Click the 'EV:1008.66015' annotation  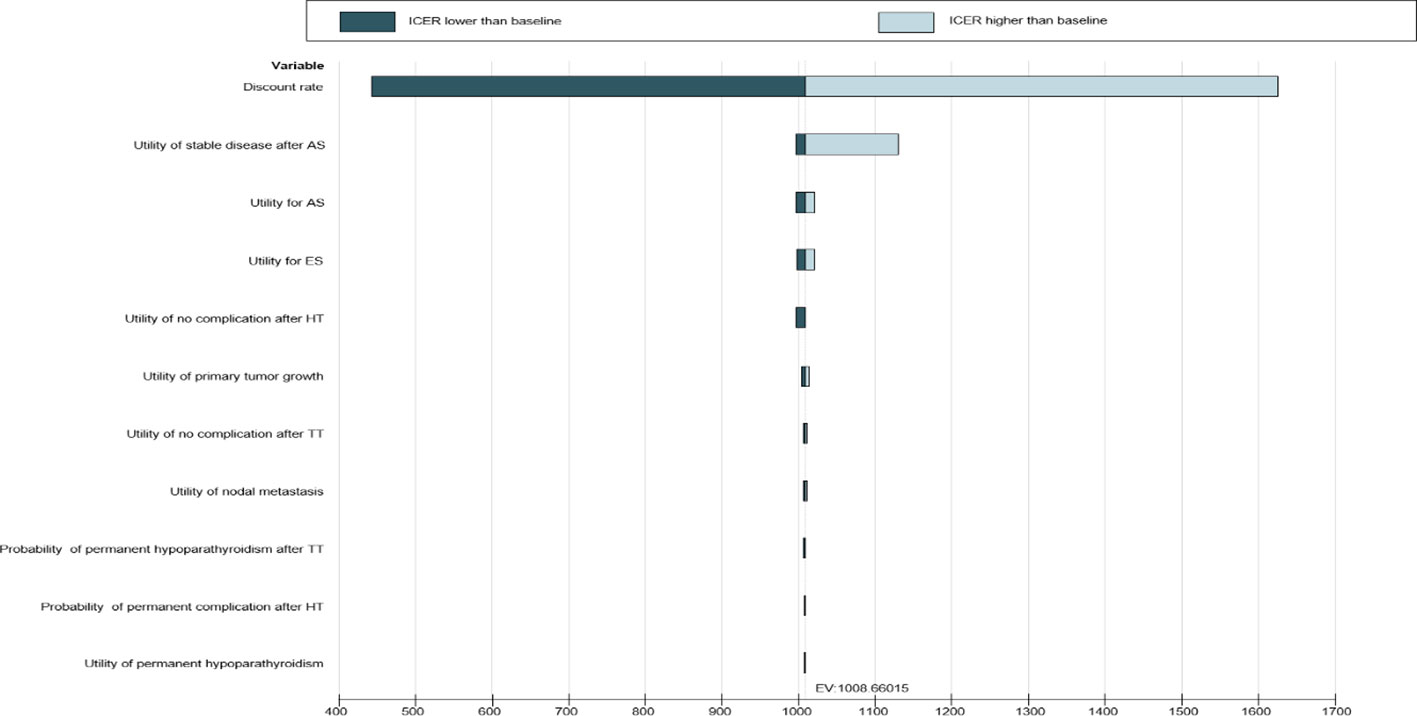click(861, 688)
